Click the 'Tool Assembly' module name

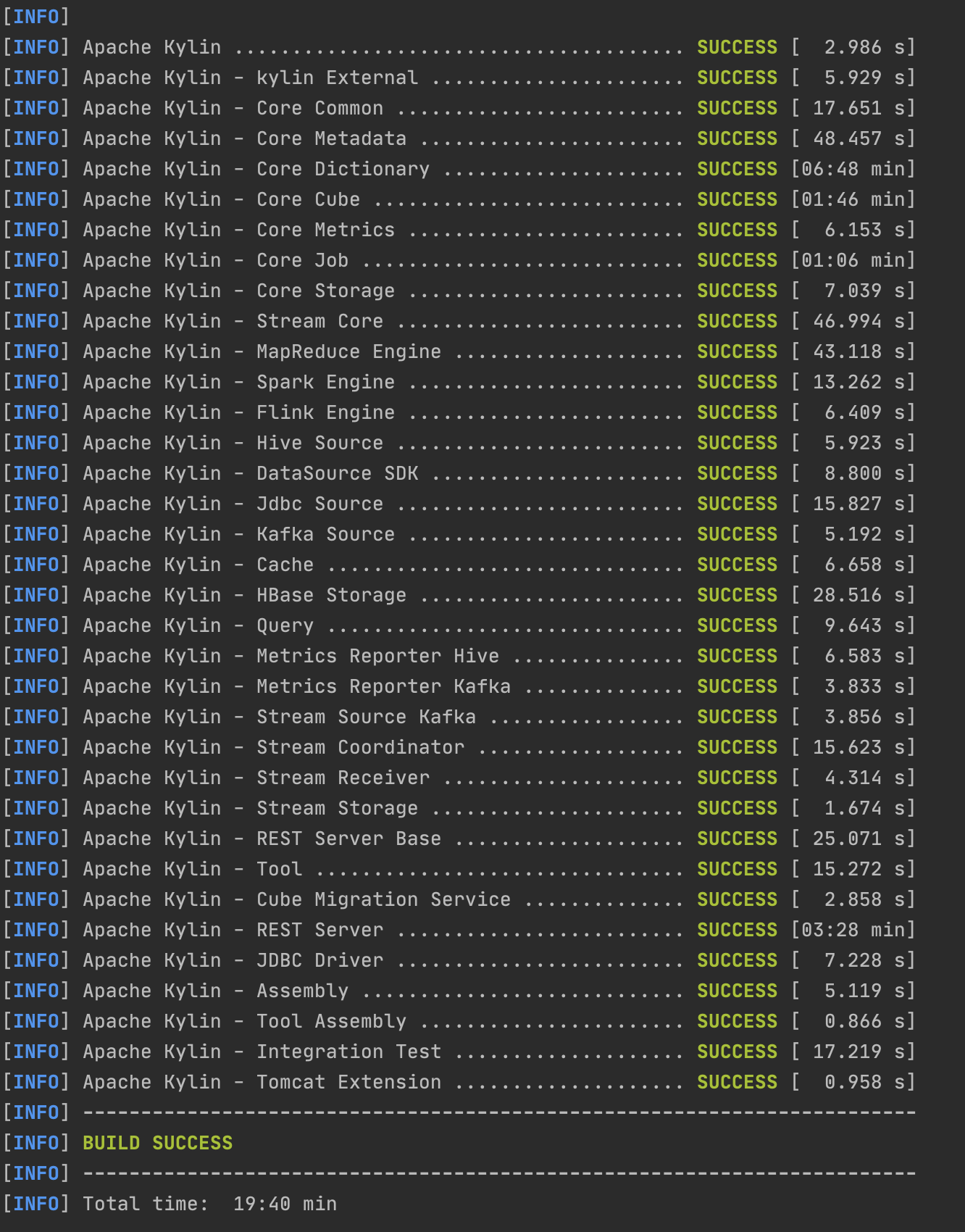pyautogui.click(x=331, y=1021)
